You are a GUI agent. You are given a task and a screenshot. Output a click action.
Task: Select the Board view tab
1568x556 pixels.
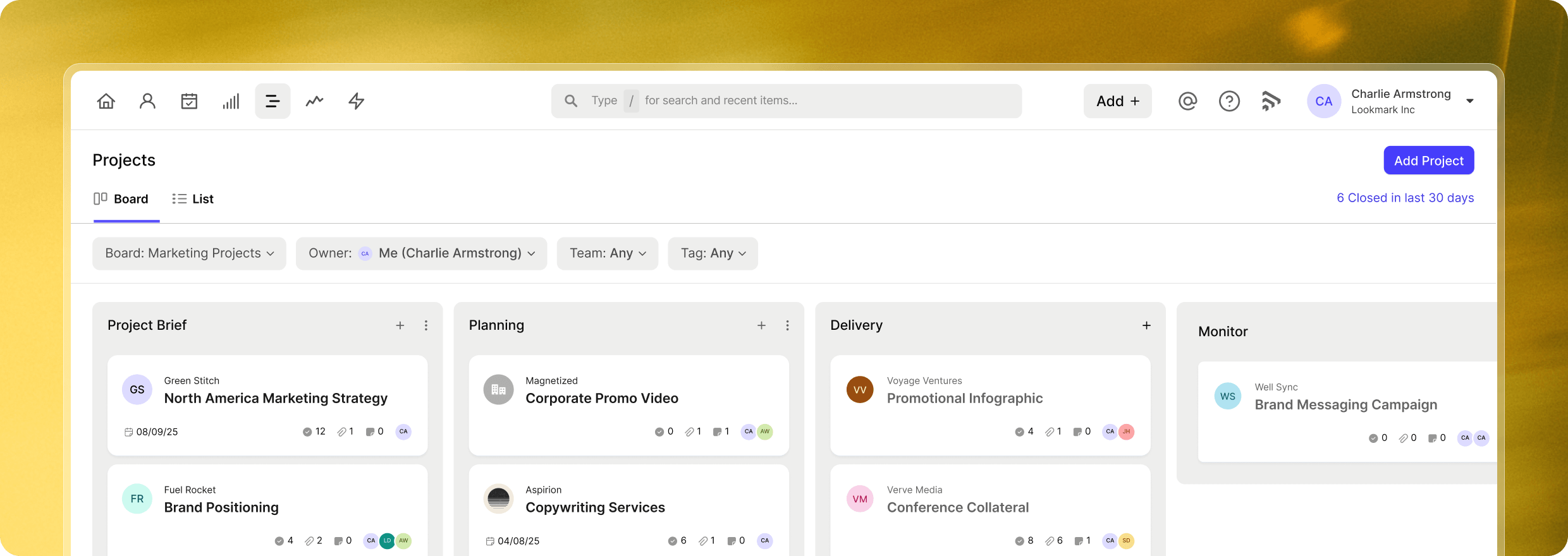click(121, 199)
